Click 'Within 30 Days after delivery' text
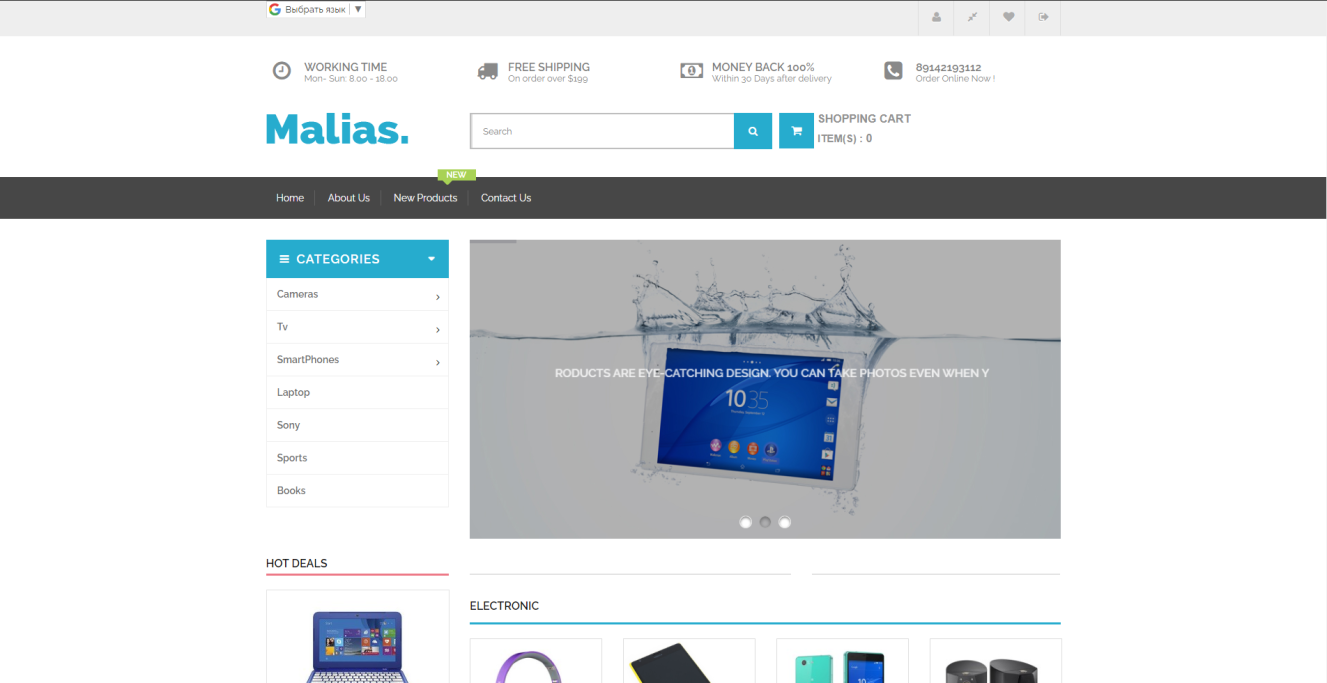This screenshot has width=1327, height=683. tap(772, 79)
